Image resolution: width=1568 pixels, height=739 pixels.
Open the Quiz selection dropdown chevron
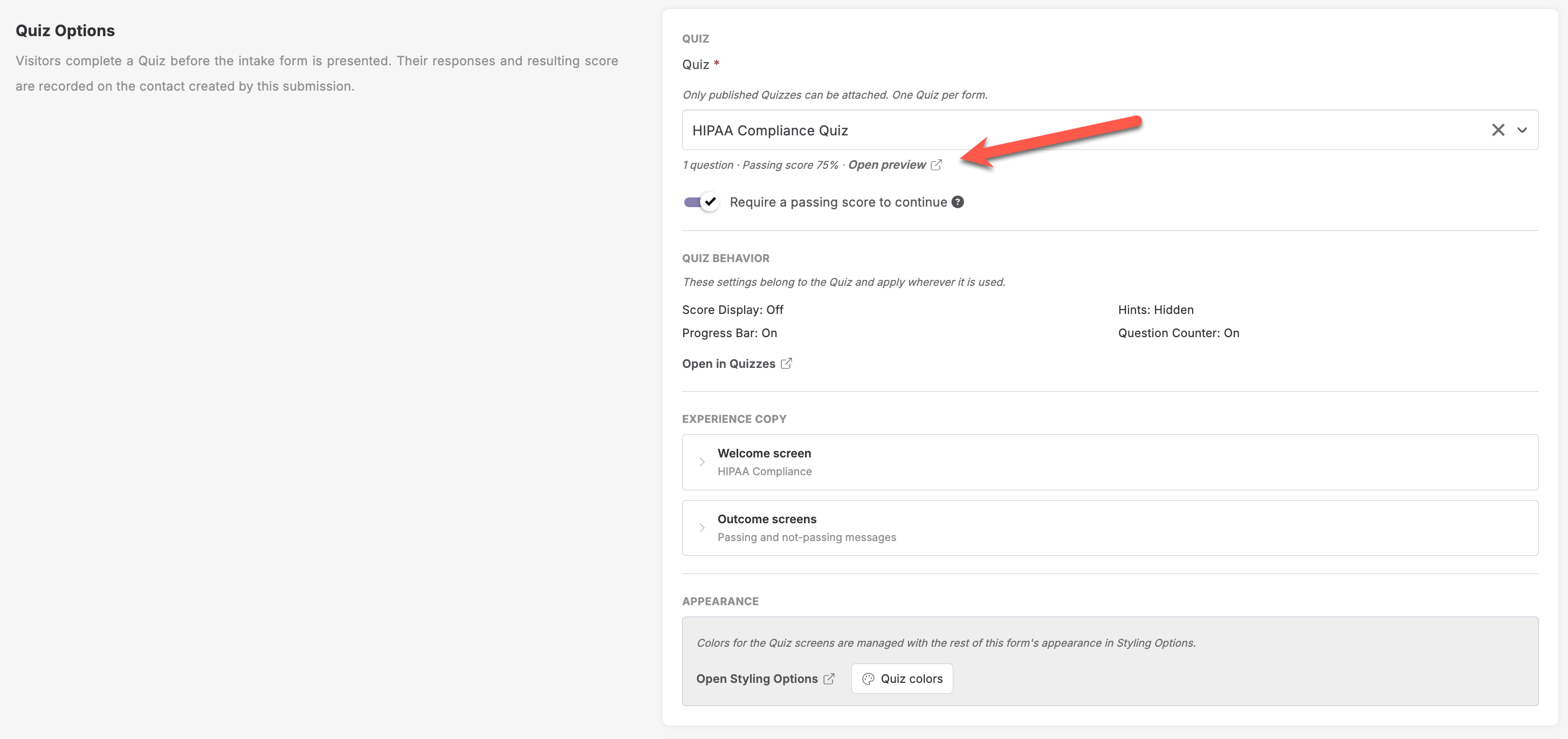(x=1522, y=129)
